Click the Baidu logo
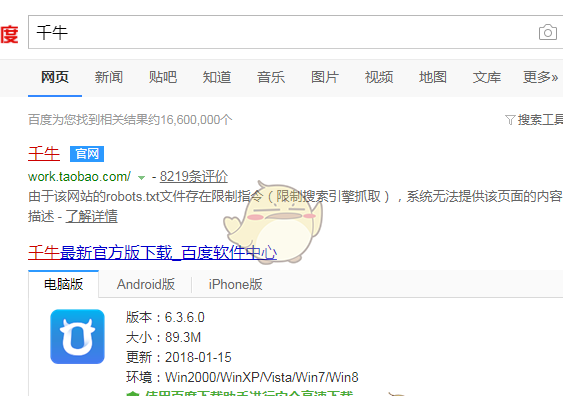This screenshot has width=563, height=396. tap(9, 34)
